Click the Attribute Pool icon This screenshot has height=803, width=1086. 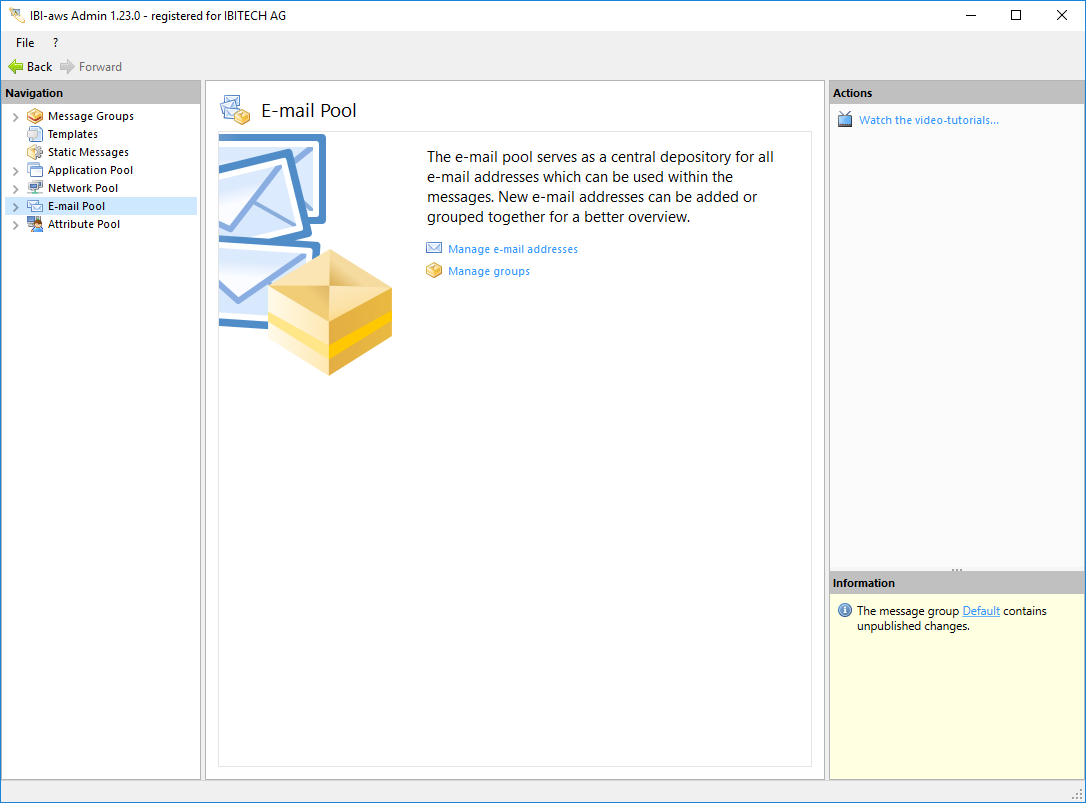pos(35,224)
